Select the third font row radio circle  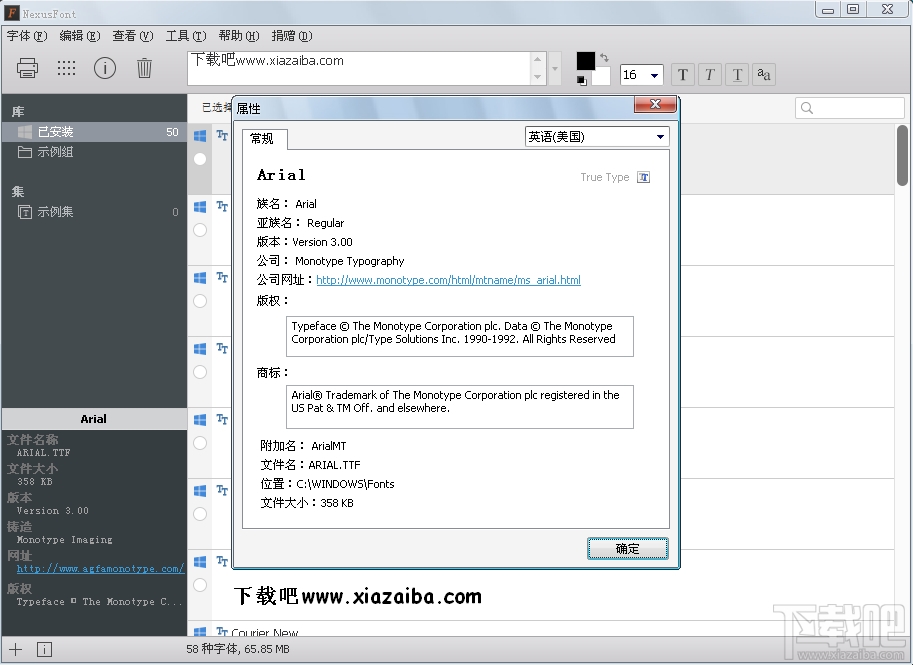[x=200, y=301]
